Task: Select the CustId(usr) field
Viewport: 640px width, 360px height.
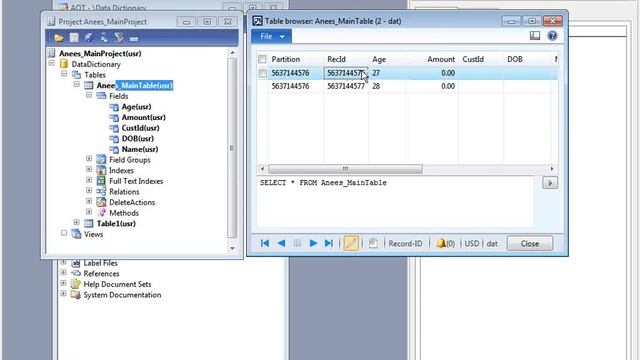Action: [x=140, y=128]
